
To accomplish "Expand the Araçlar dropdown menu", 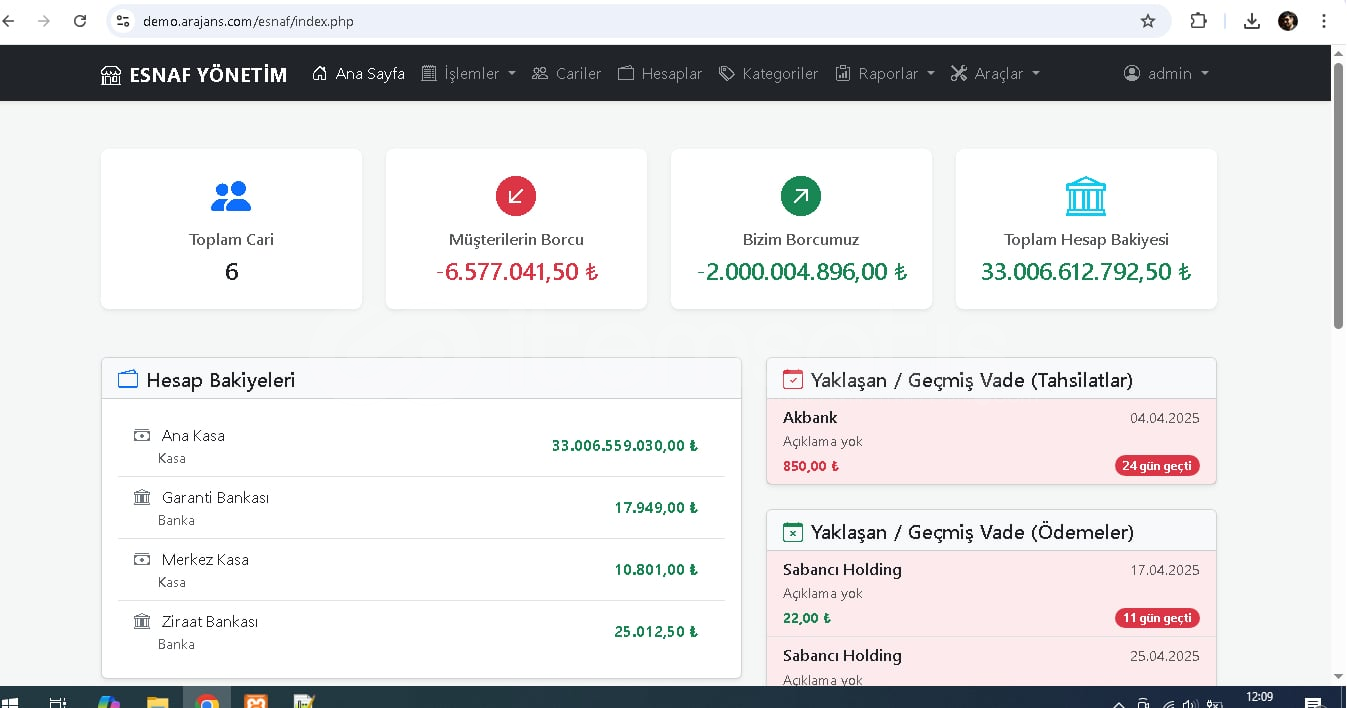I will [995, 73].
